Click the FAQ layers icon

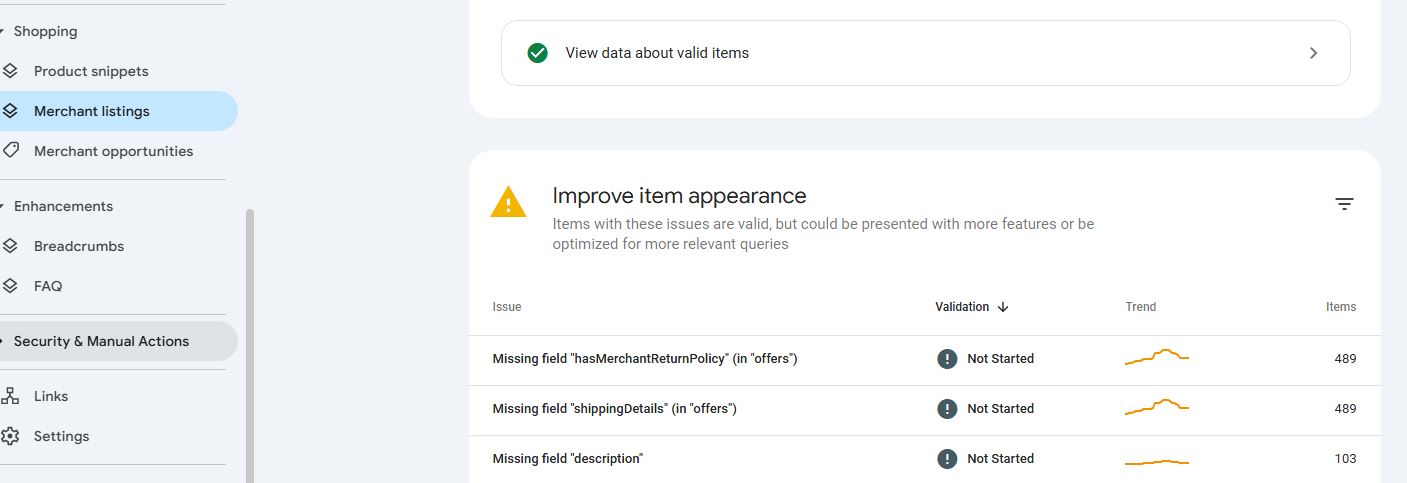point(10,286)
